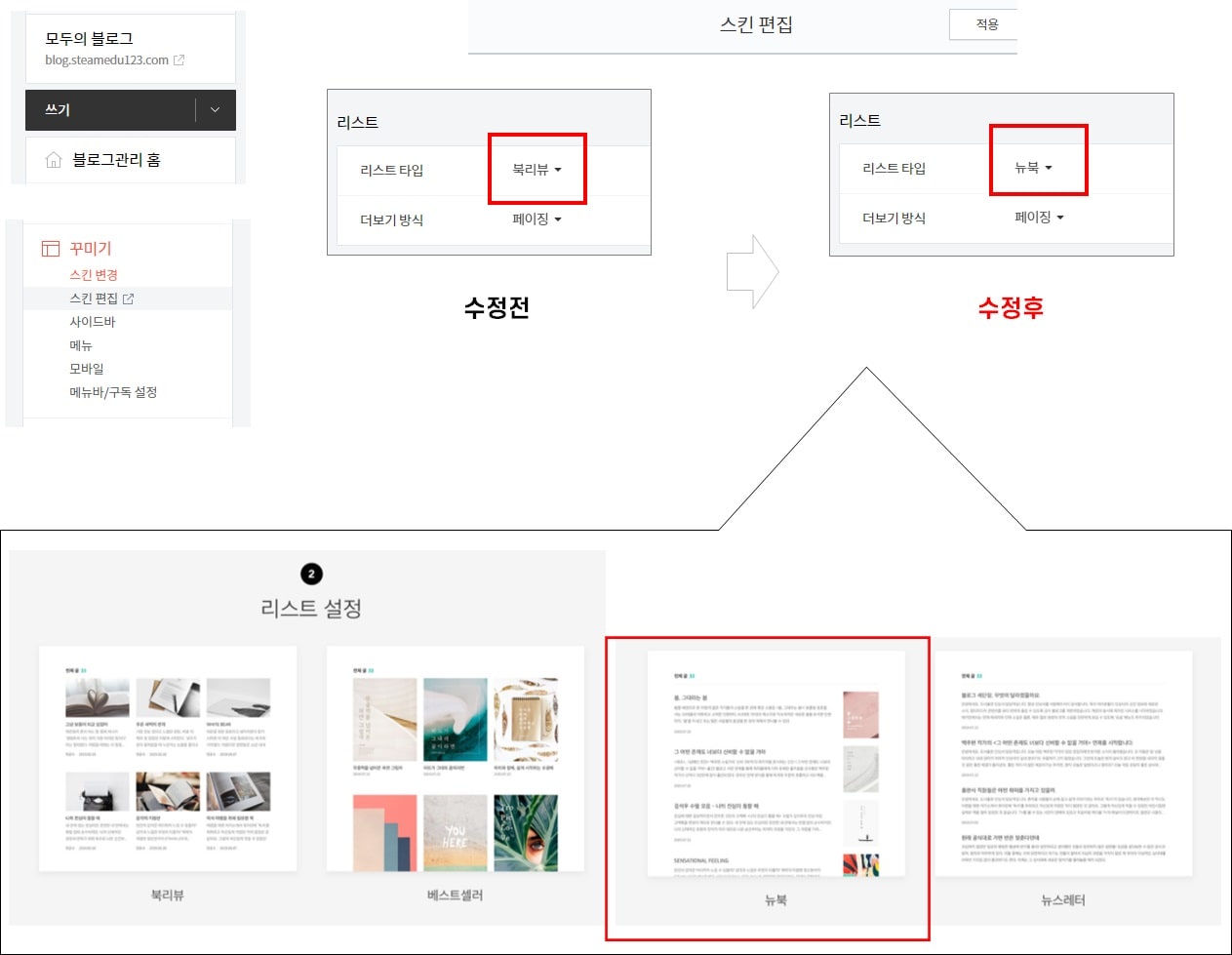This screenshot has height=955, width=1232.
Task: Open the 사이드바 menu item
Action: [91, 321]
